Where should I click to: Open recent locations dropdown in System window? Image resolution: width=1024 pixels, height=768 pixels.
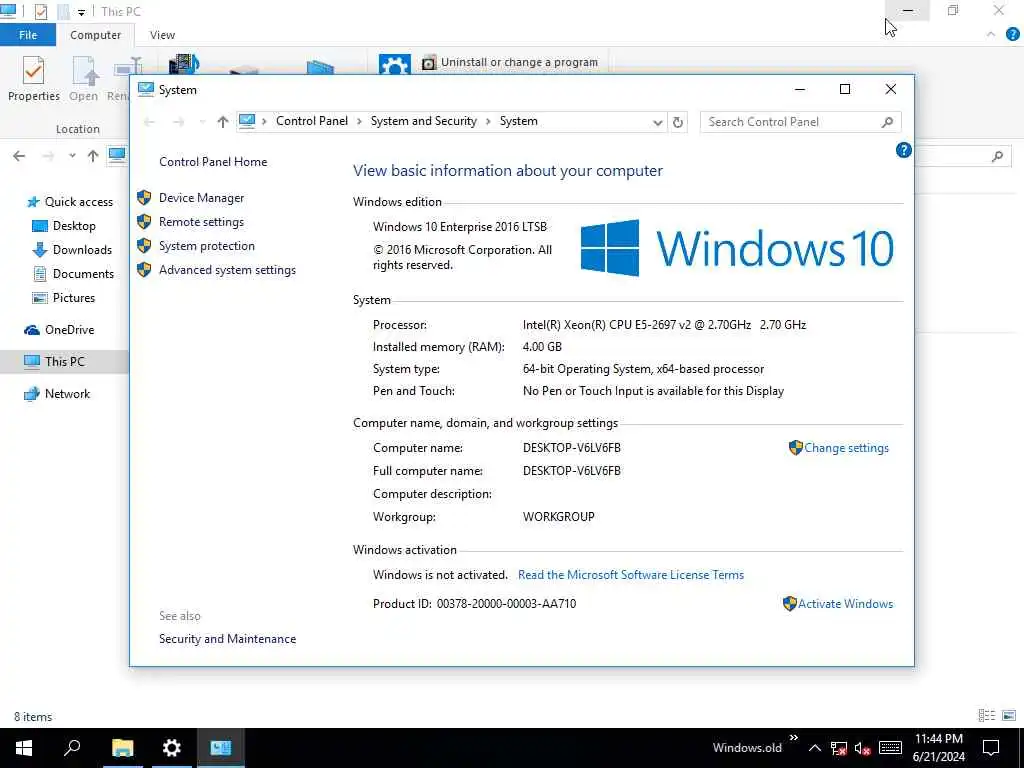(202, 122)
